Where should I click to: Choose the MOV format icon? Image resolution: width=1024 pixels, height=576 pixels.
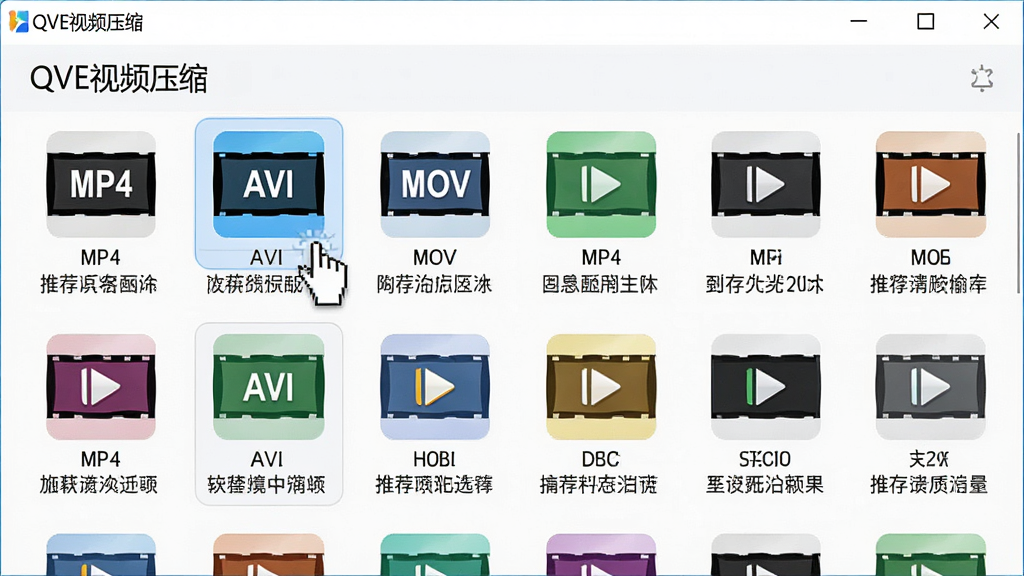click(435, 184)
